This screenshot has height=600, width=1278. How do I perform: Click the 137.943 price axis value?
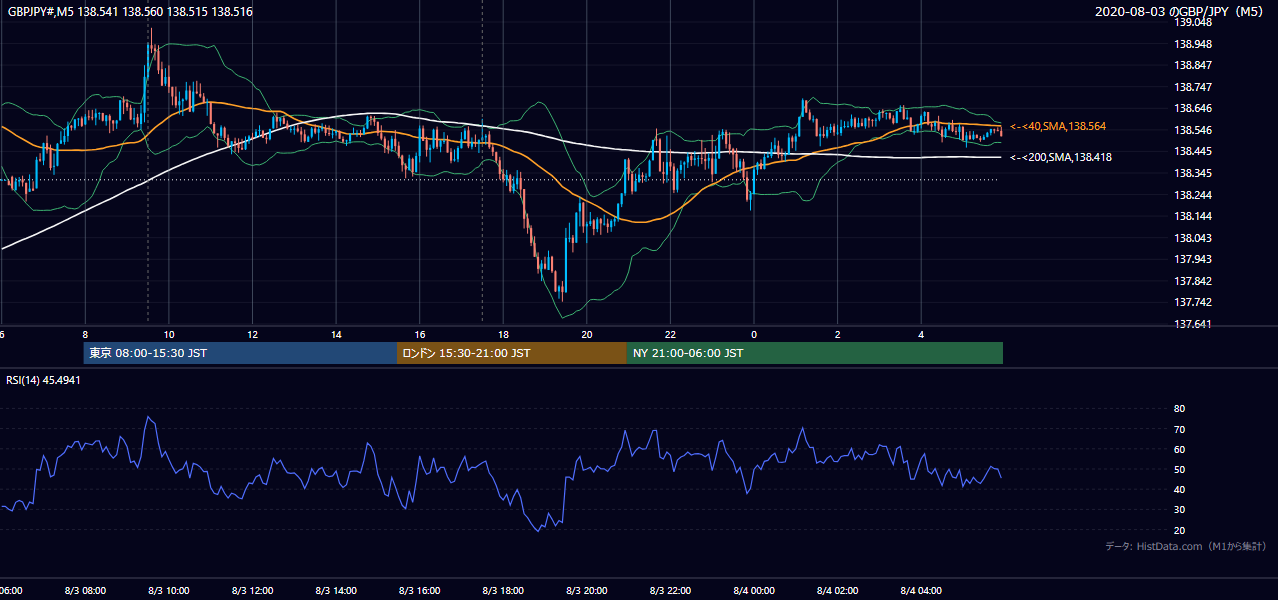(1192, 260)
